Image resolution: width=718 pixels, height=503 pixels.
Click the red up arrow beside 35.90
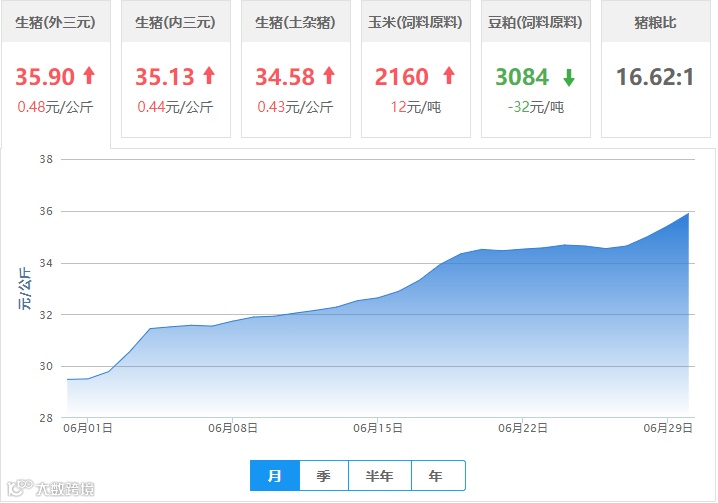89,76
